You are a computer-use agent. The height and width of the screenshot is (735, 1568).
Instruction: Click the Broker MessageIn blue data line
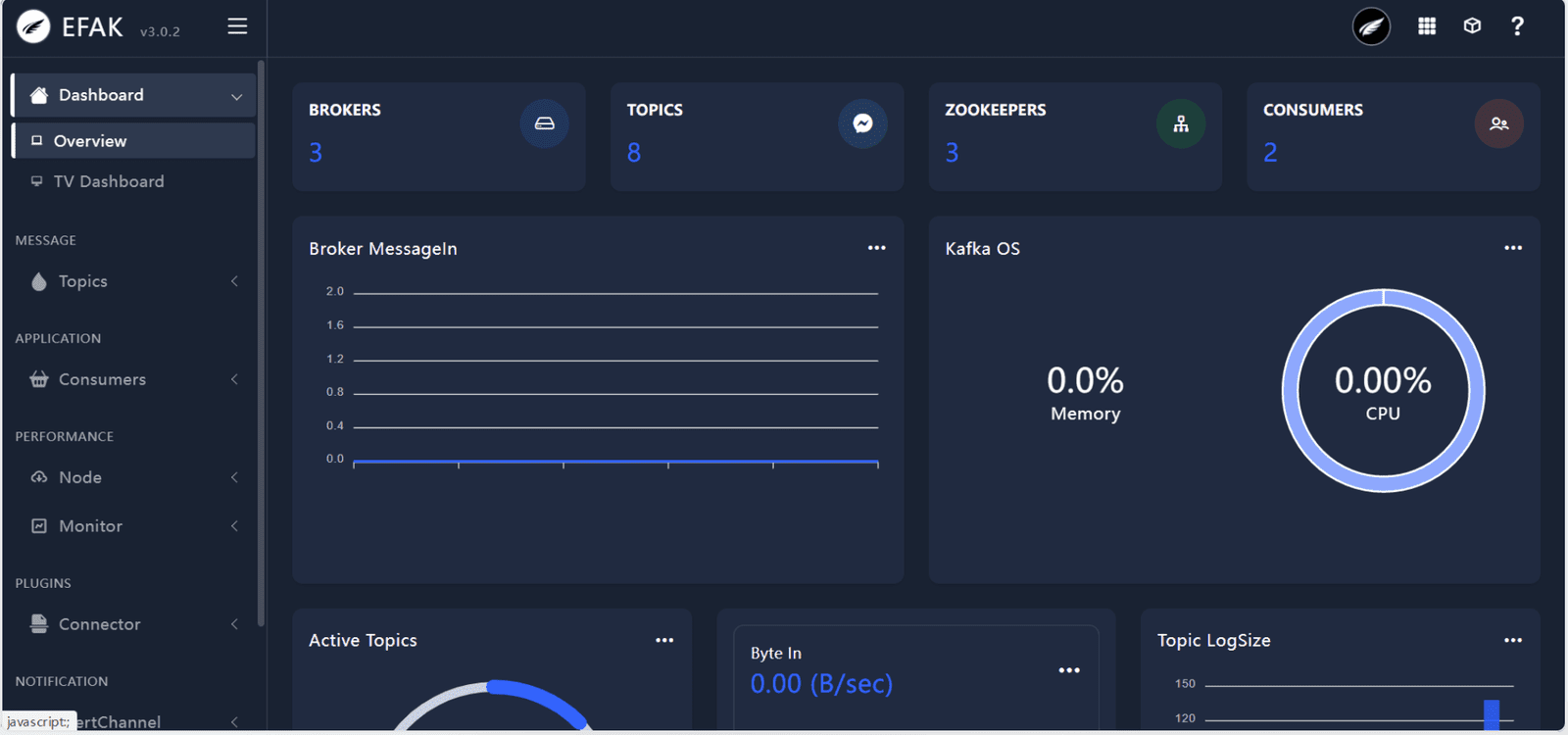615,461
